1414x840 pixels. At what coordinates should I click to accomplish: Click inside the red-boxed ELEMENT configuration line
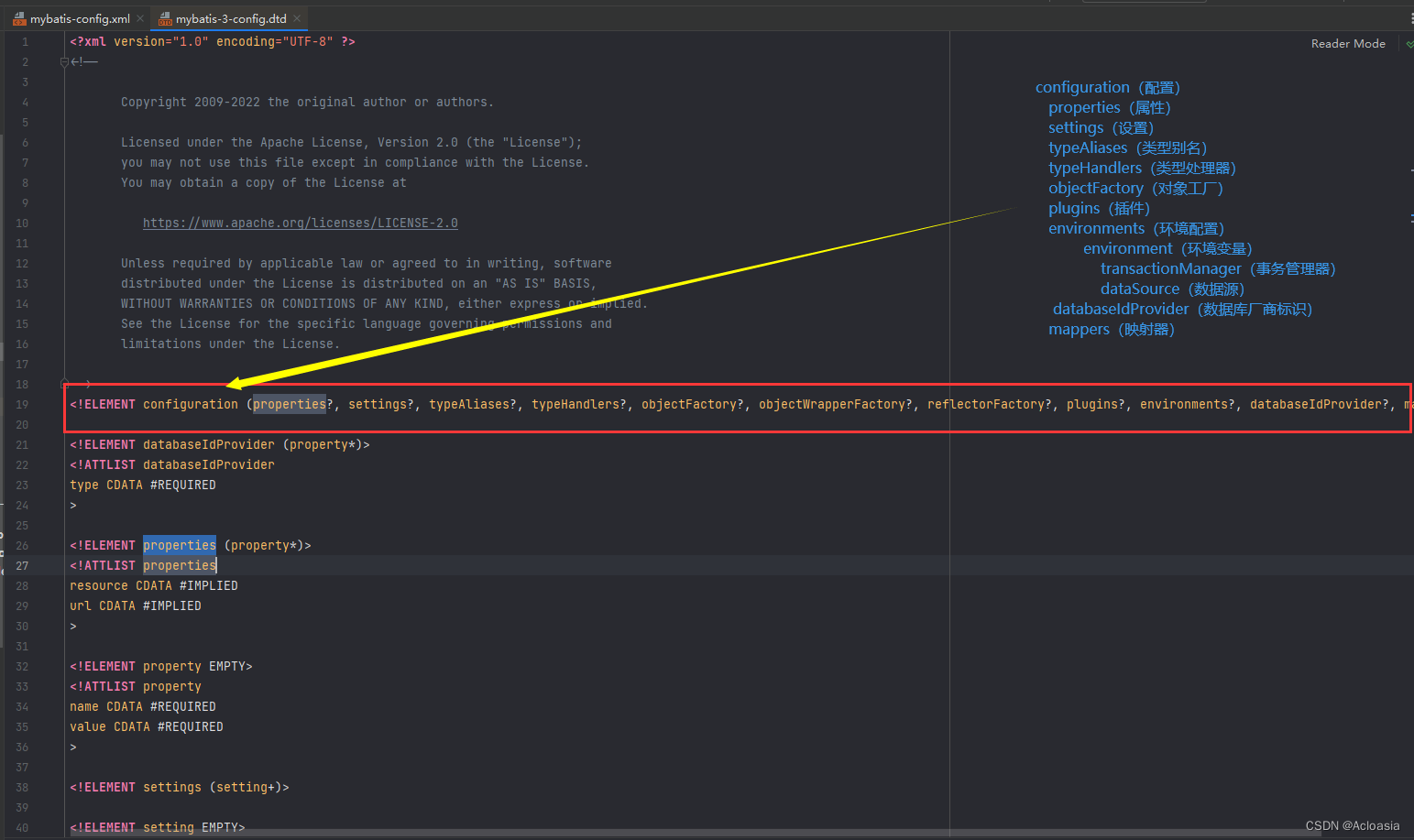[550, 404]
